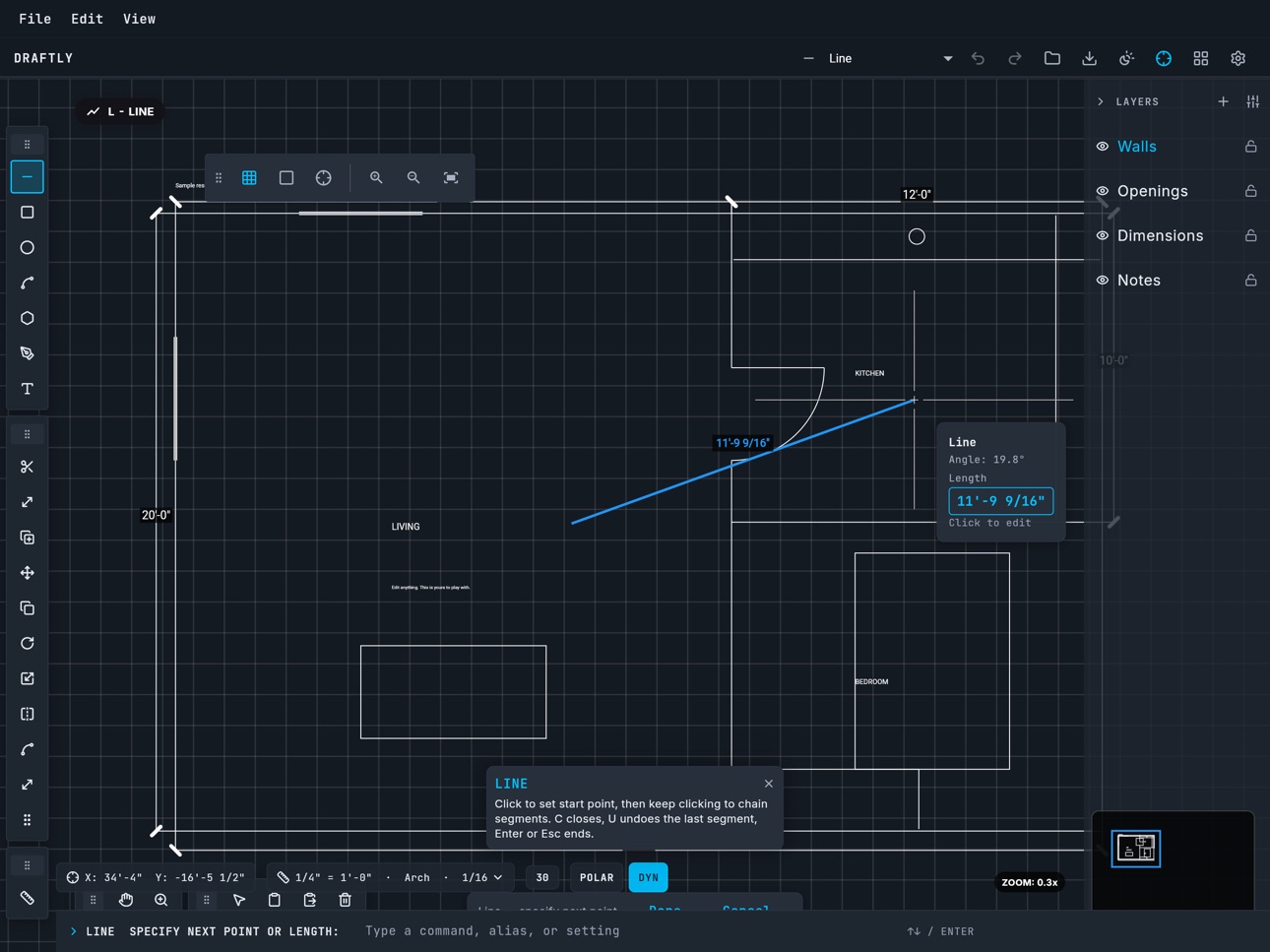
Task: Click the zoom-to-fit extents icon
Action: coord(451,178)
